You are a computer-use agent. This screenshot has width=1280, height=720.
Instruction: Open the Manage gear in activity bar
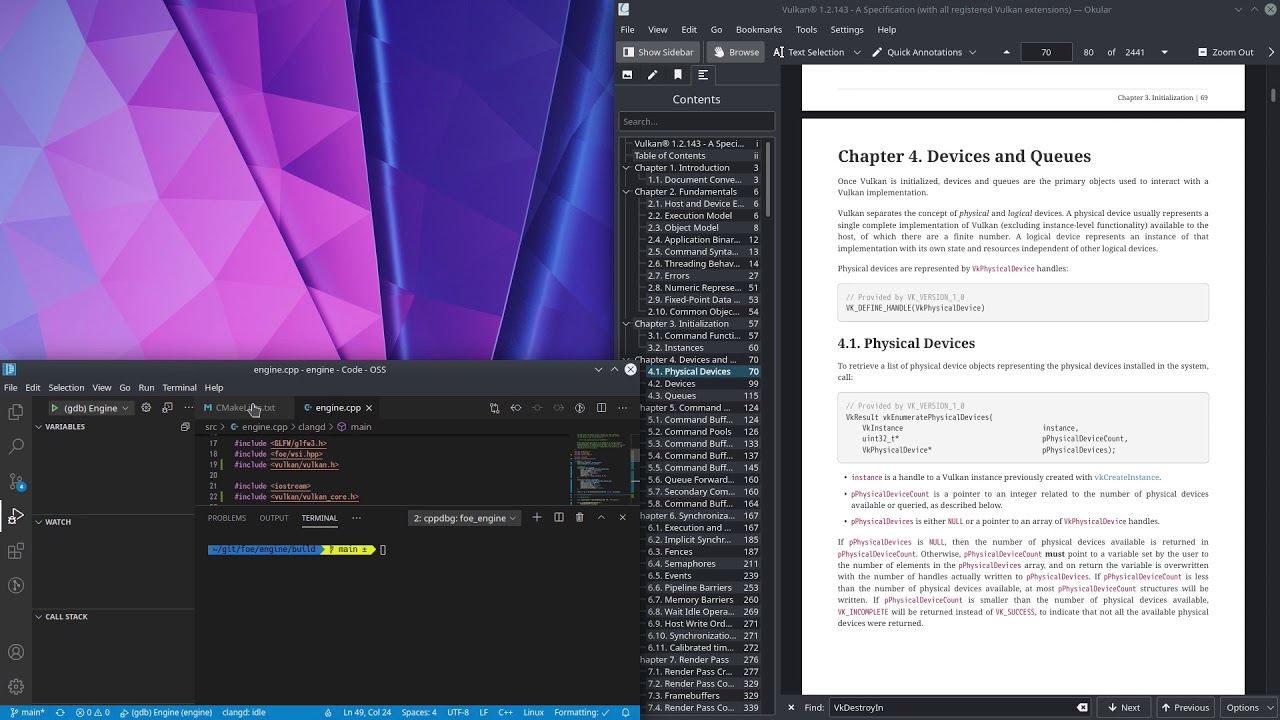click(16, 687)
